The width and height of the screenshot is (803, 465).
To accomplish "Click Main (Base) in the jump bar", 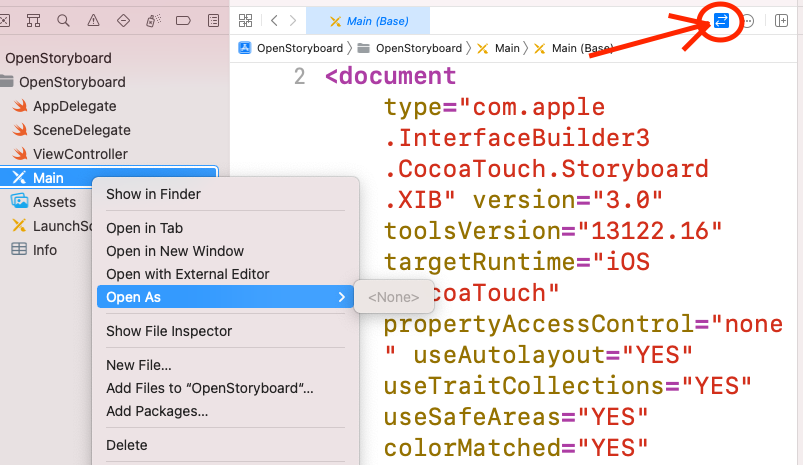I will coord(574,48).
